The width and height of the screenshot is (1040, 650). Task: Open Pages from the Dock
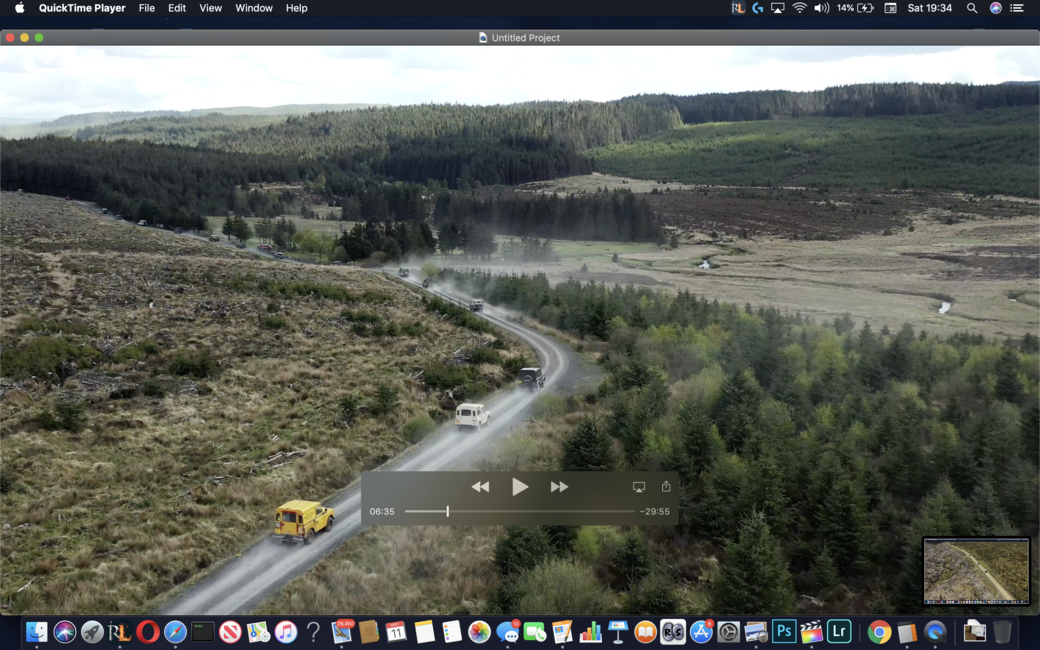562,631
